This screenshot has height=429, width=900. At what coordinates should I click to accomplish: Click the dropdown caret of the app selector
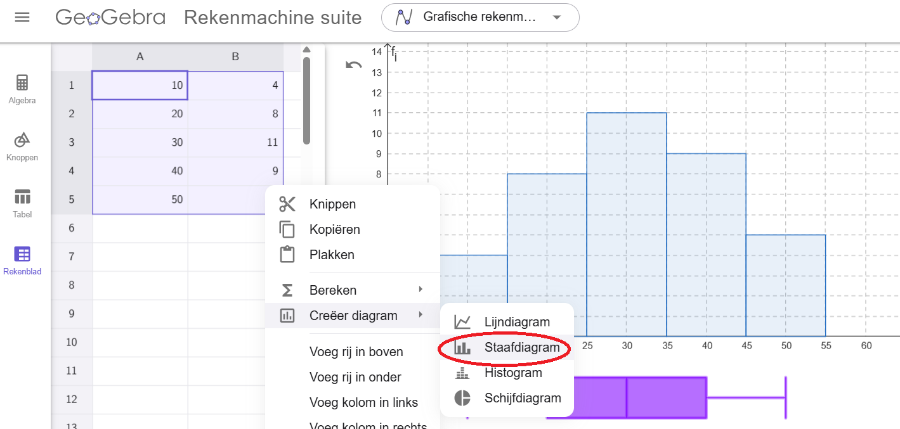click(x=556, y=18)
